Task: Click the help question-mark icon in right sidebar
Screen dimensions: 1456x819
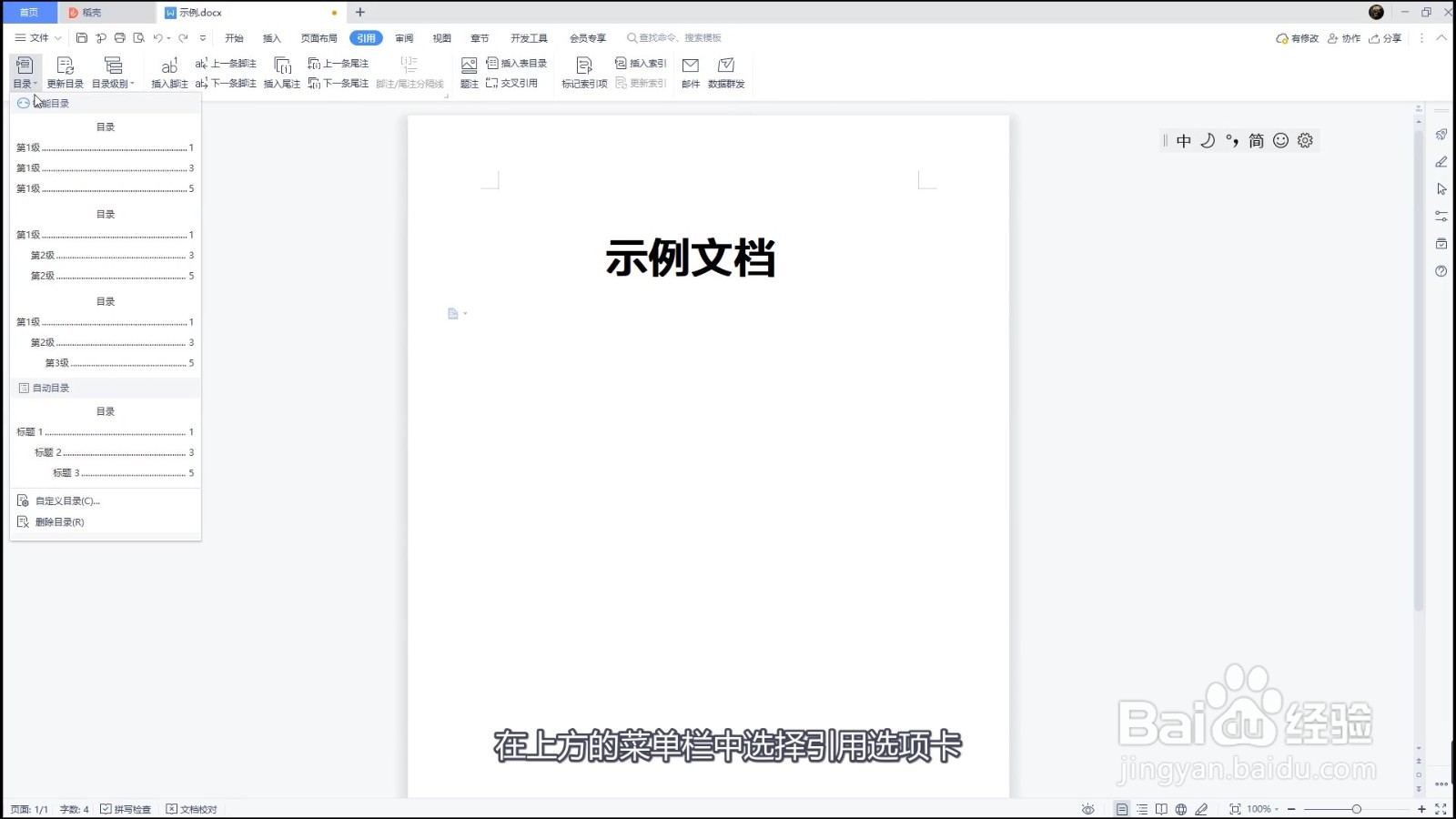Action: tap(1441, 271)
